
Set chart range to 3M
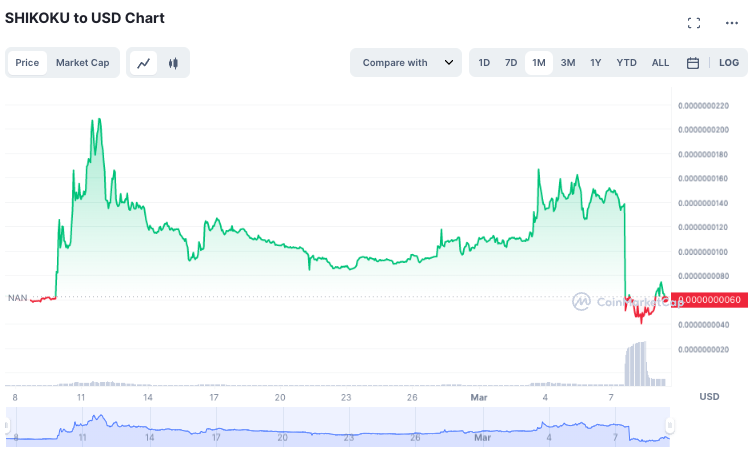tap(568, 63)
